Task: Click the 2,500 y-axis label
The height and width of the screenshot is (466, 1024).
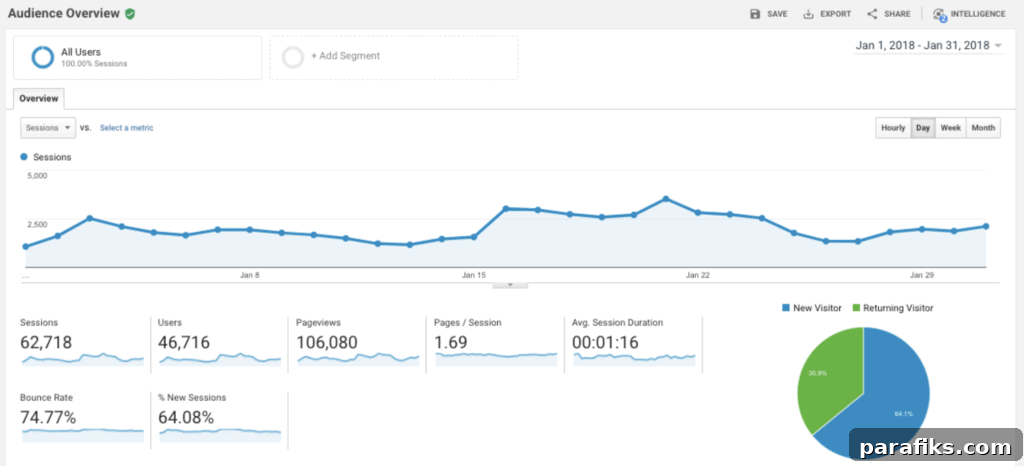Action: pyautogui.click(x=37, y=224)
